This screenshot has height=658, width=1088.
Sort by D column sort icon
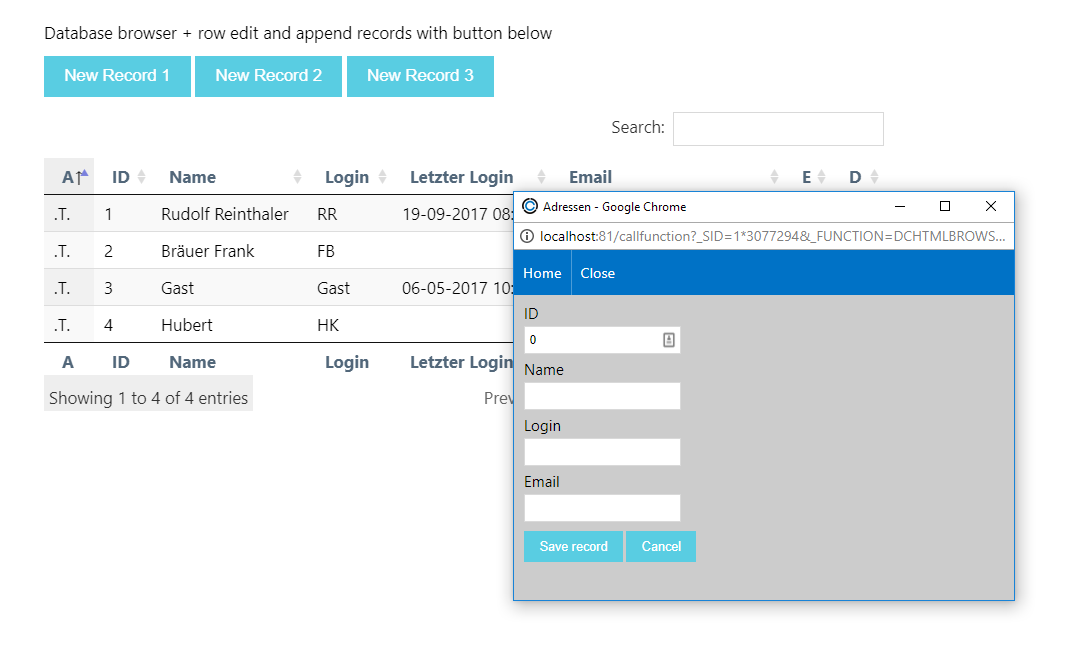click(x=874, y=177)
